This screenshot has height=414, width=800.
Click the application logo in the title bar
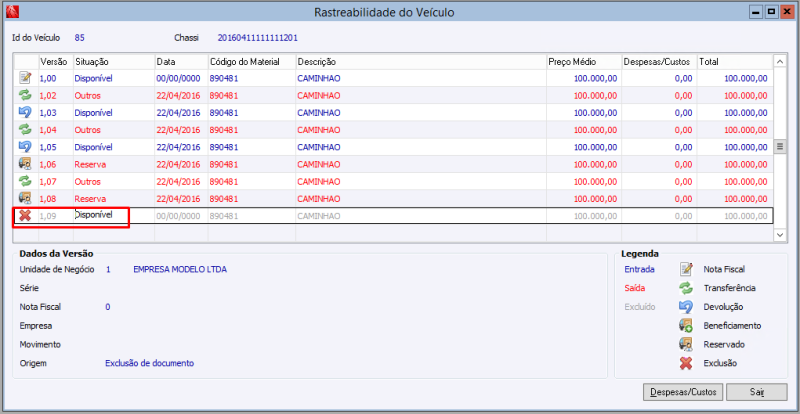[11, 11]
